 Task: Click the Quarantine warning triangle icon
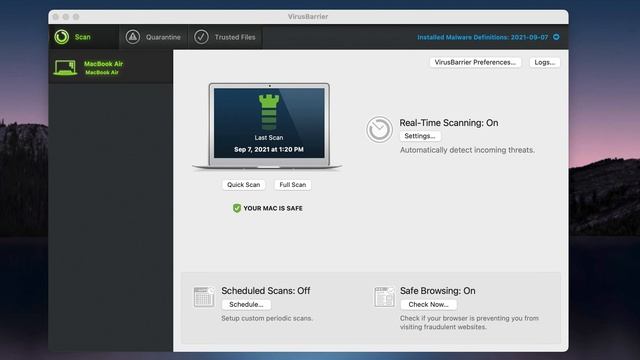point(133,37)
